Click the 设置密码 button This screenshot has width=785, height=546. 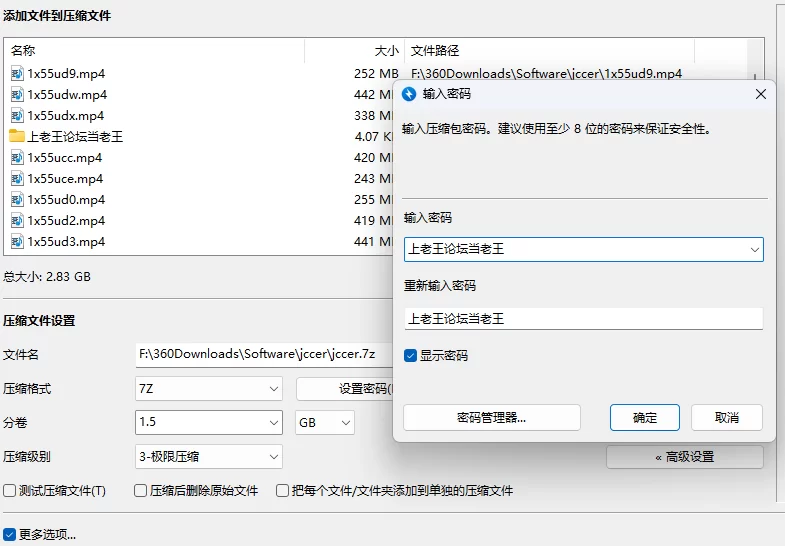point(345,389)
